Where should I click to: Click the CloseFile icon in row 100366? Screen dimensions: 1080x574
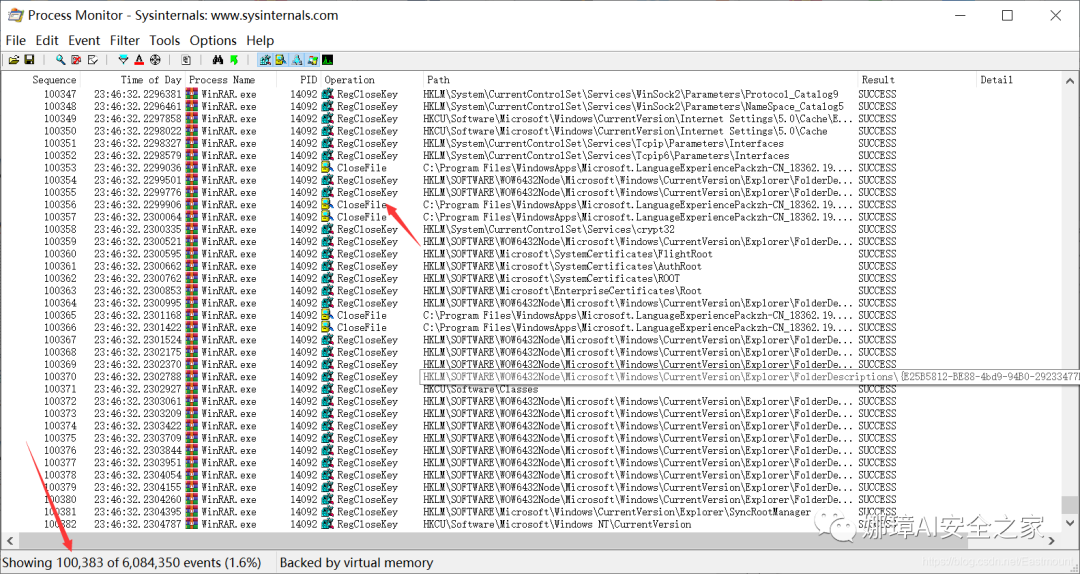click(x=328, y=328)
